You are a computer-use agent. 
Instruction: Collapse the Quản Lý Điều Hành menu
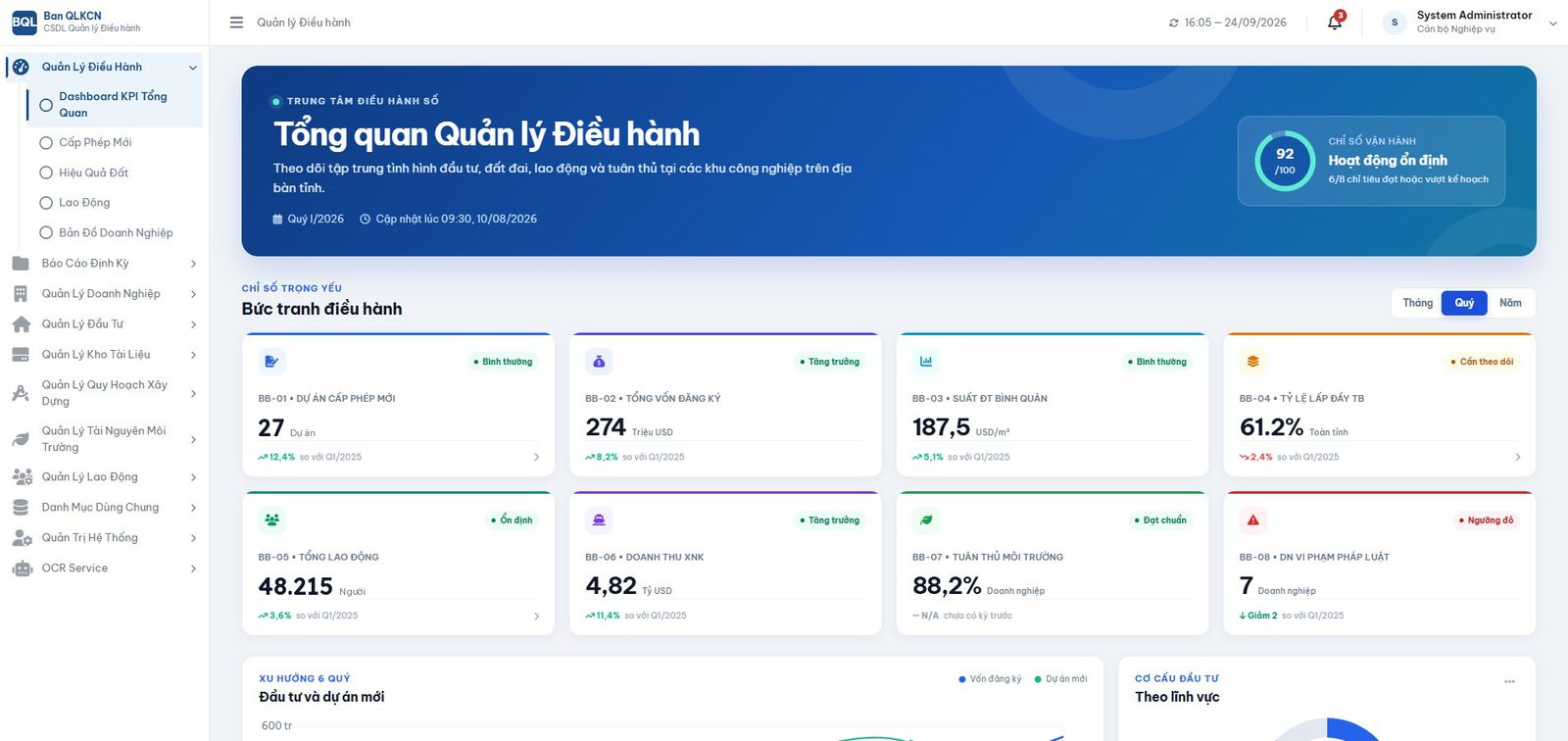[x=193, y=68]
